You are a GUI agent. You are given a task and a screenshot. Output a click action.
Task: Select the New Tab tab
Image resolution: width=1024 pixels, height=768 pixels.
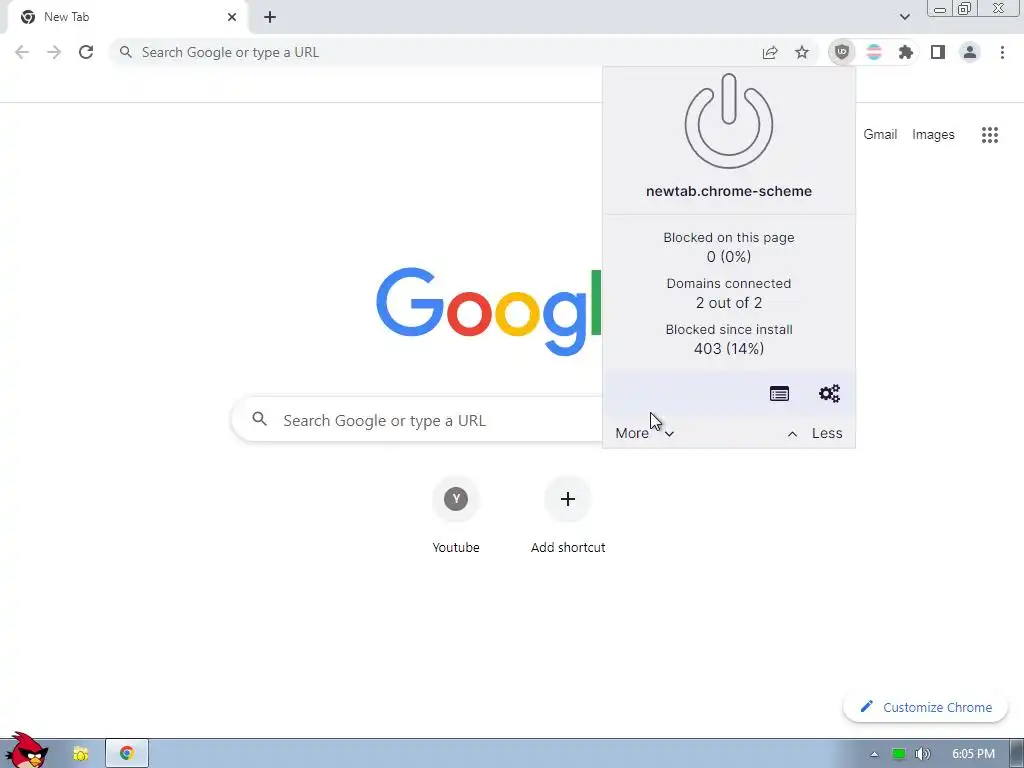click(124, 17)
